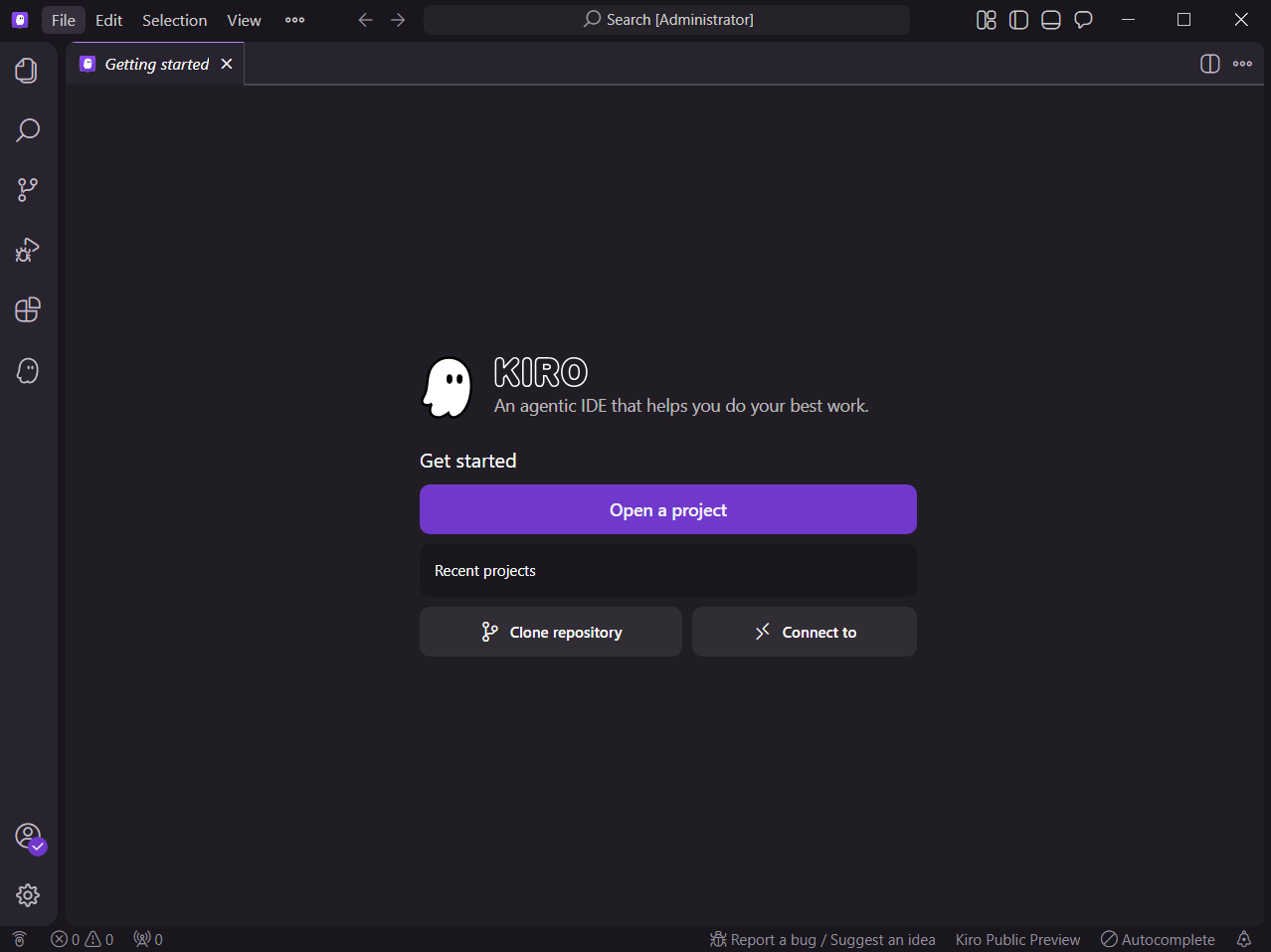Click Kiro Public Preview status item
This screenshot has height=952, width=1271.
point(1017,939)
